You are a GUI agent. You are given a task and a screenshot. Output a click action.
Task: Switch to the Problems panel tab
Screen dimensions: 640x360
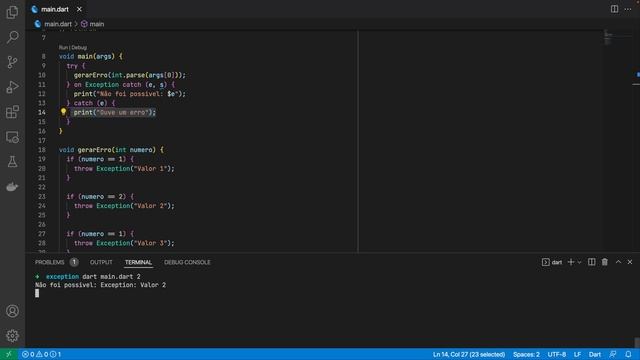49,262
